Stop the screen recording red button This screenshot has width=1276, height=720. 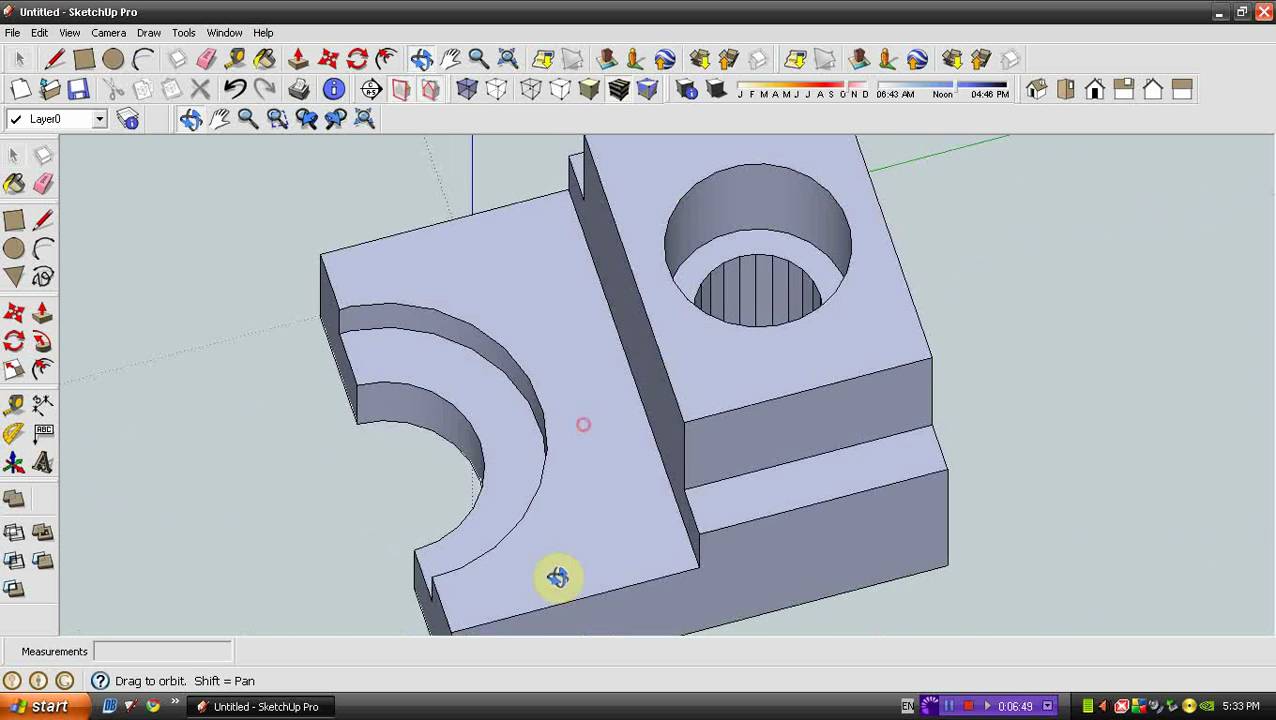[967, 706]
